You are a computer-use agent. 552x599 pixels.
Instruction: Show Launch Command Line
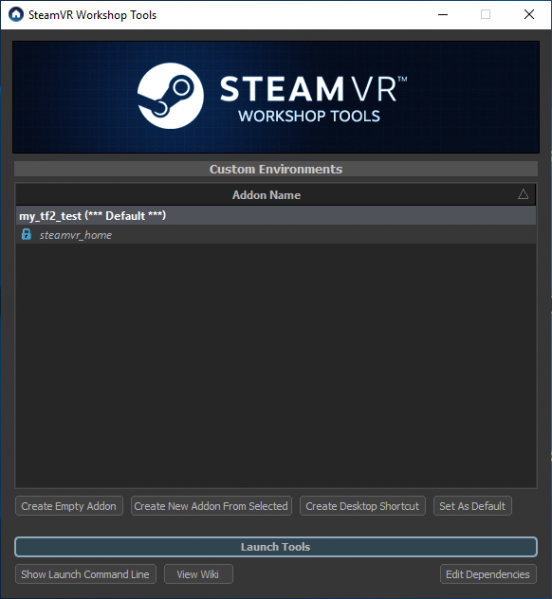[86, 574]
